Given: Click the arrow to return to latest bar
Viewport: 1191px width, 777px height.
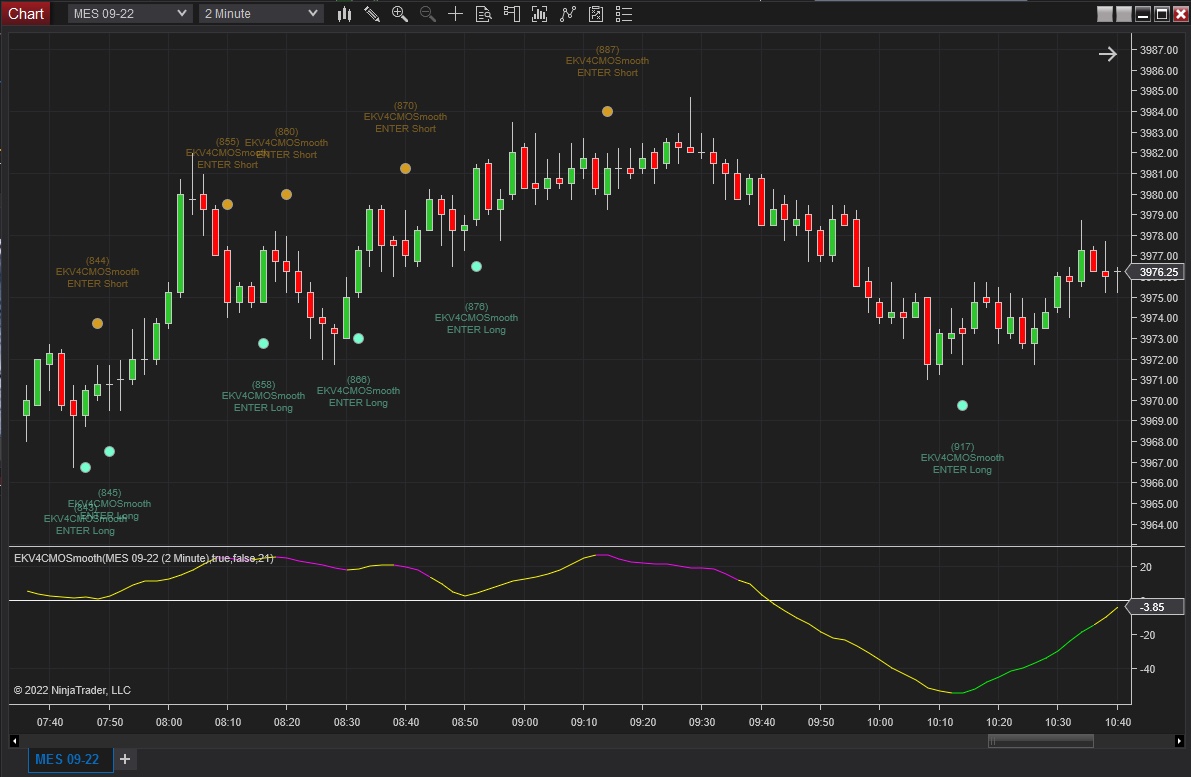Looking at the screenshot, I should 1107,54.
